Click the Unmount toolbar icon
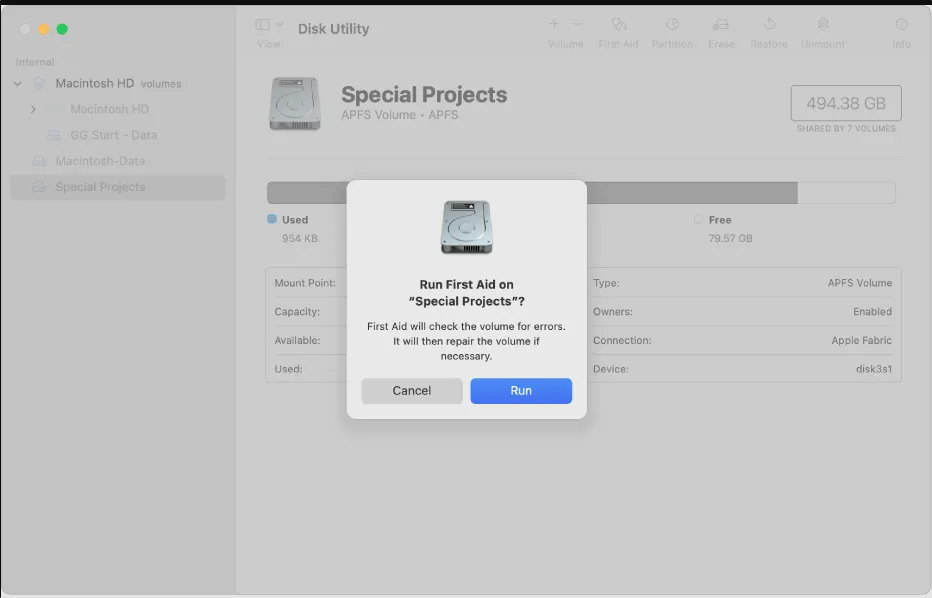This screenshot has width=932, height=598. click(x=823, y=24)
